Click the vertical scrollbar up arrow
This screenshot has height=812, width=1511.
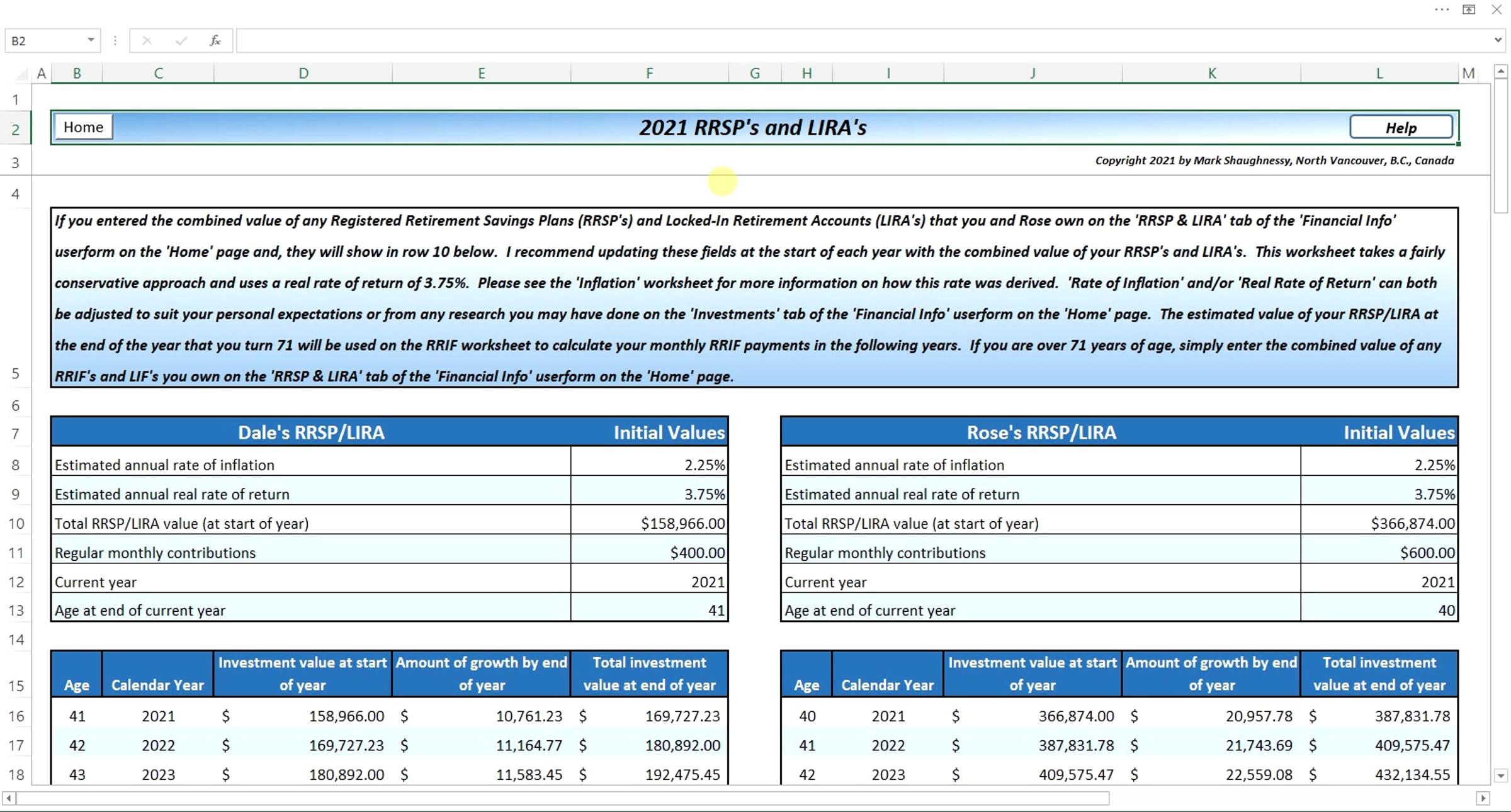coord(1501,72)
